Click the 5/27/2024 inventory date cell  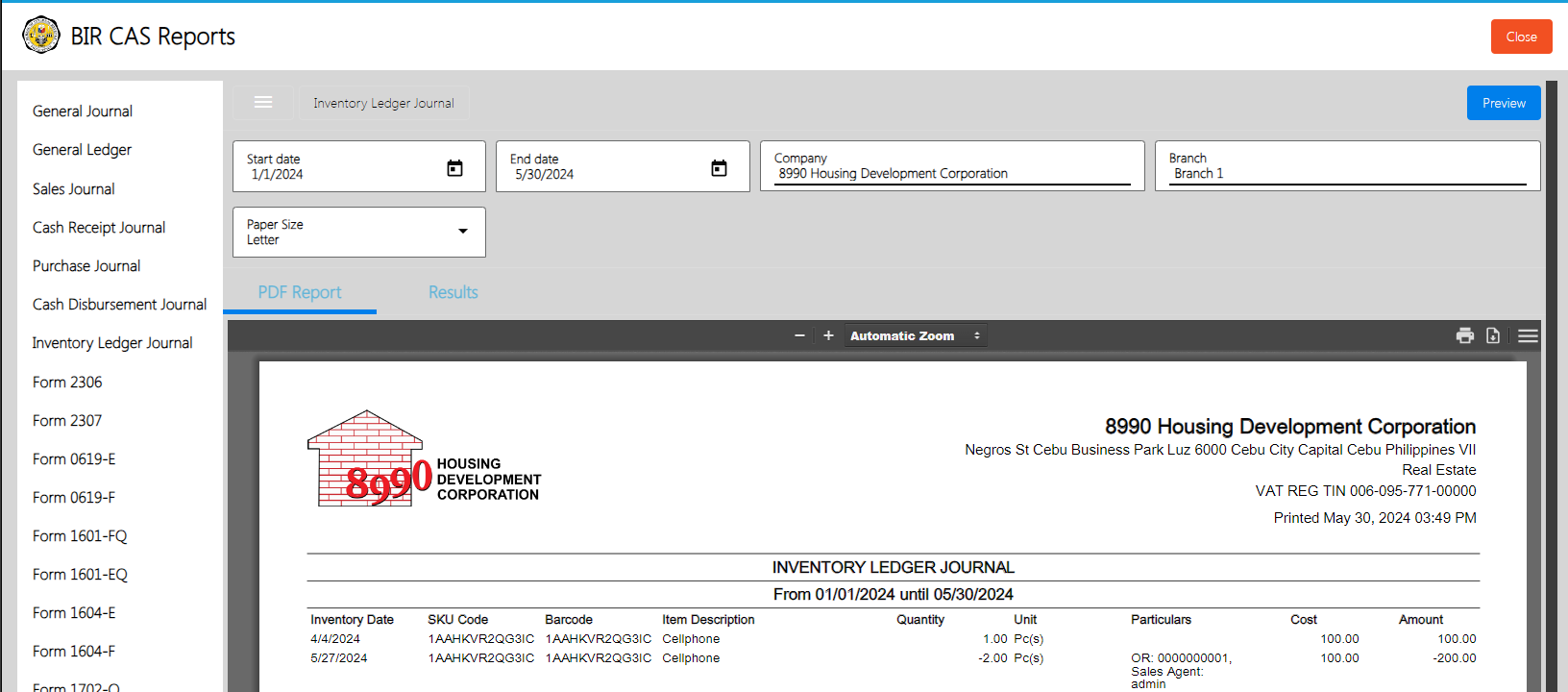click(x=338, y=658)
